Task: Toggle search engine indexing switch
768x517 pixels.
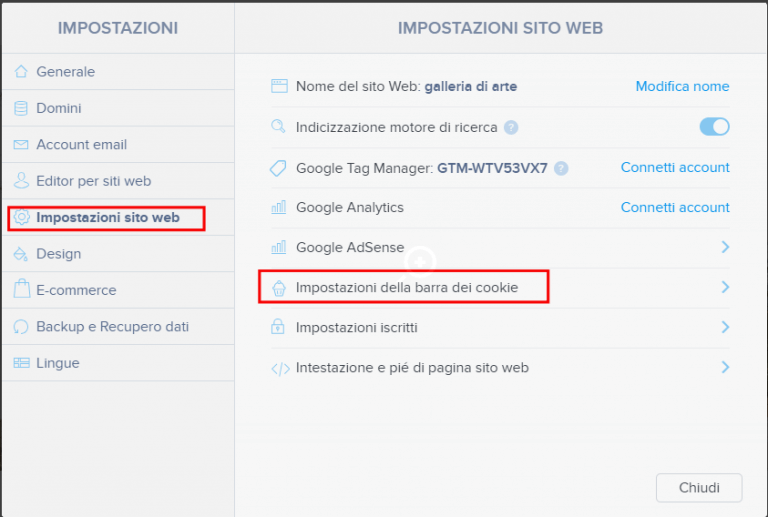Action: coord(714,127)
